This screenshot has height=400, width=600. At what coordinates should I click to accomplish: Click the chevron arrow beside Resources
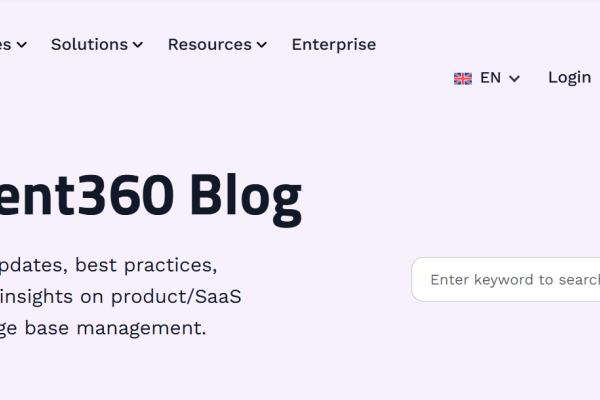click(261, 45)
